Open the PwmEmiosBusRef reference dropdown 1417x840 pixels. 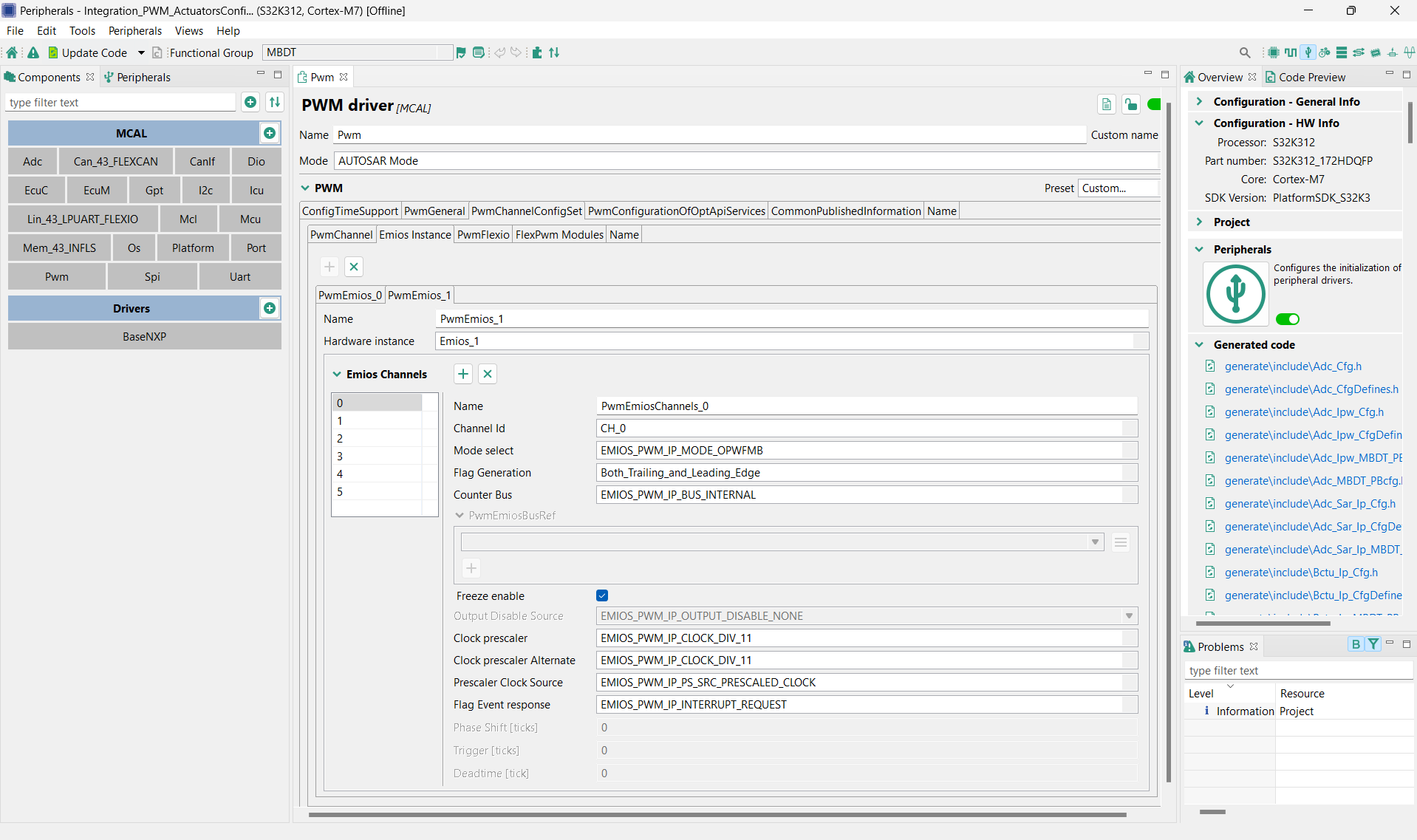1094,542
